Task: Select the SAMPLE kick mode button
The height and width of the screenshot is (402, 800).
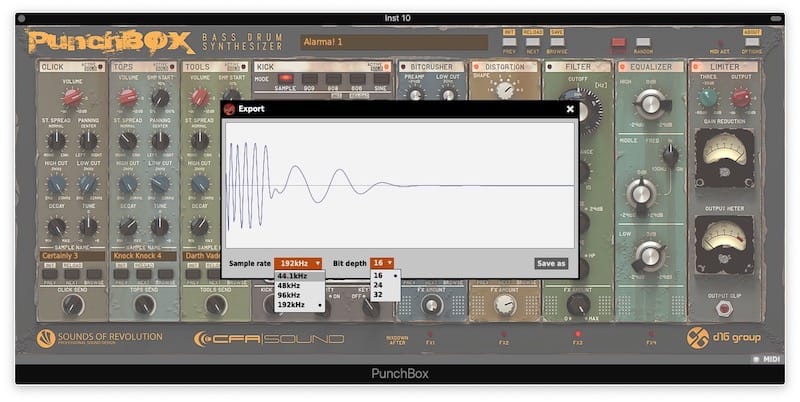Action: [x=285, y=79]
